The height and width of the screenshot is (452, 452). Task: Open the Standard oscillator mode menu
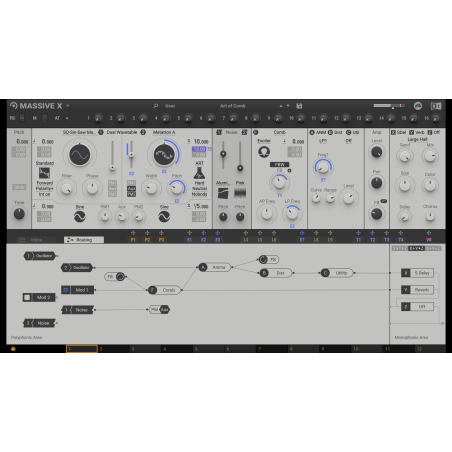pyautogui.click(x=45, y=163)
